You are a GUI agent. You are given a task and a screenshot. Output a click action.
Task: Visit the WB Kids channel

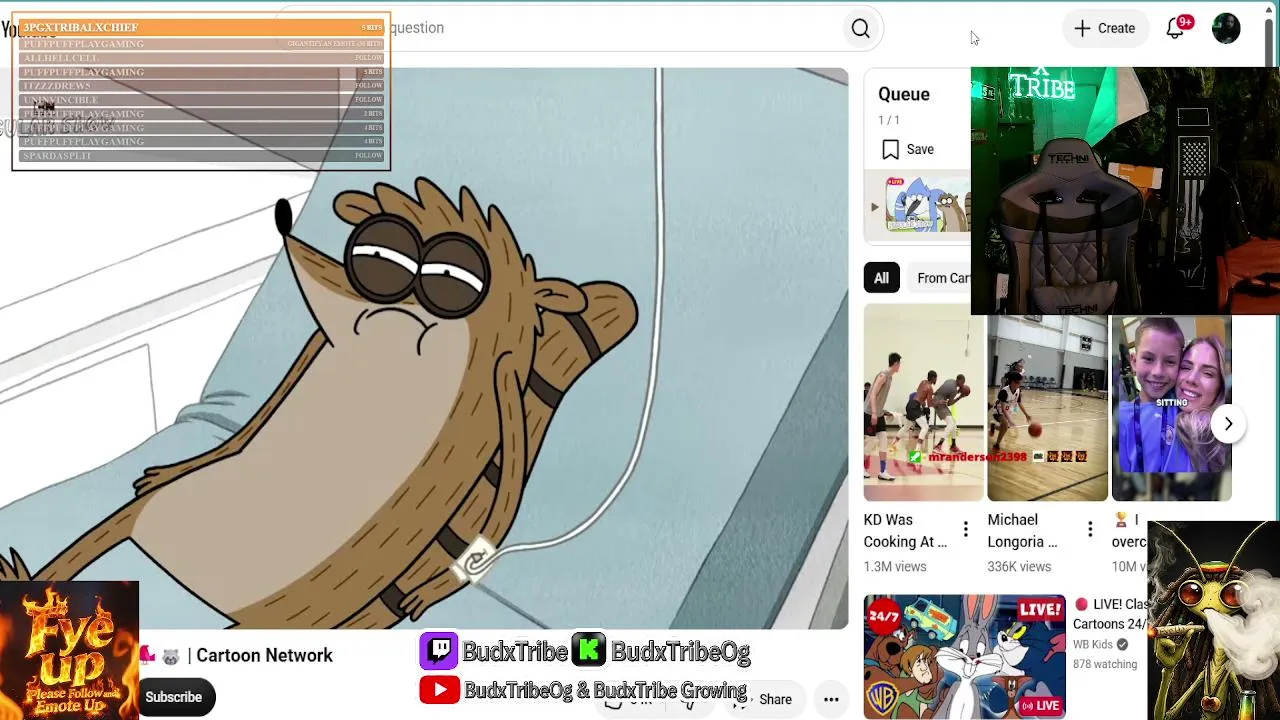point(1093,645)
